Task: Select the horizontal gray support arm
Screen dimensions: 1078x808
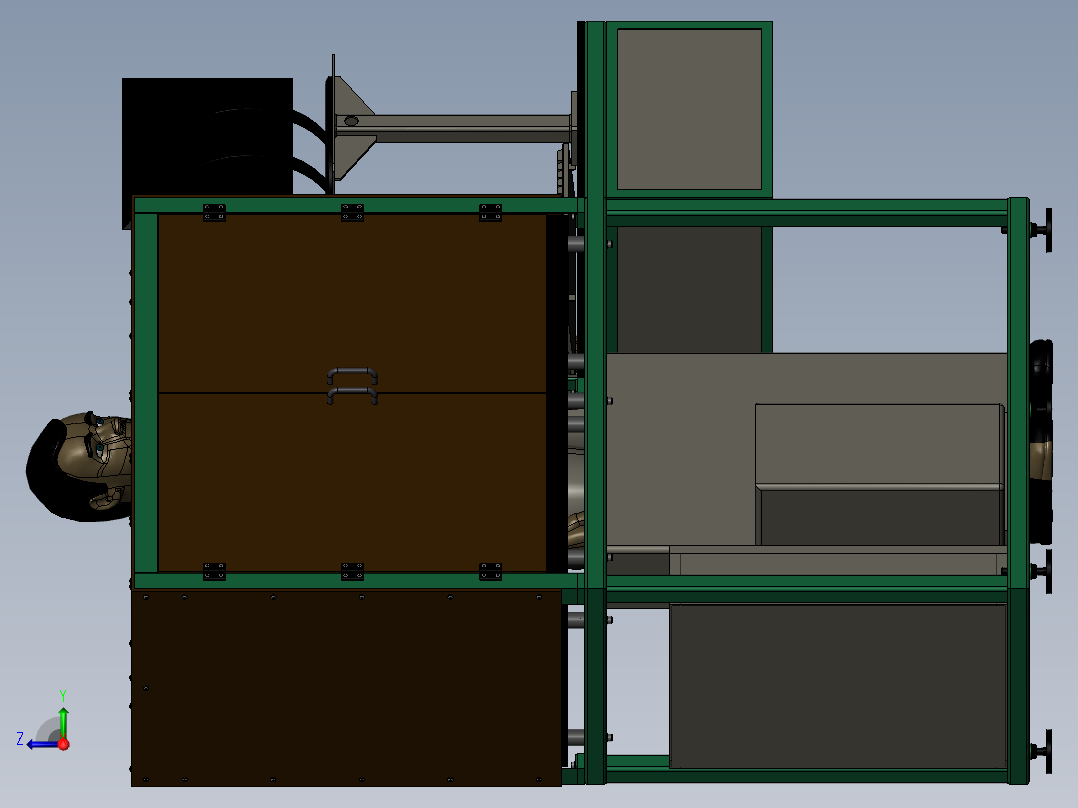Action: pos(454,129)
